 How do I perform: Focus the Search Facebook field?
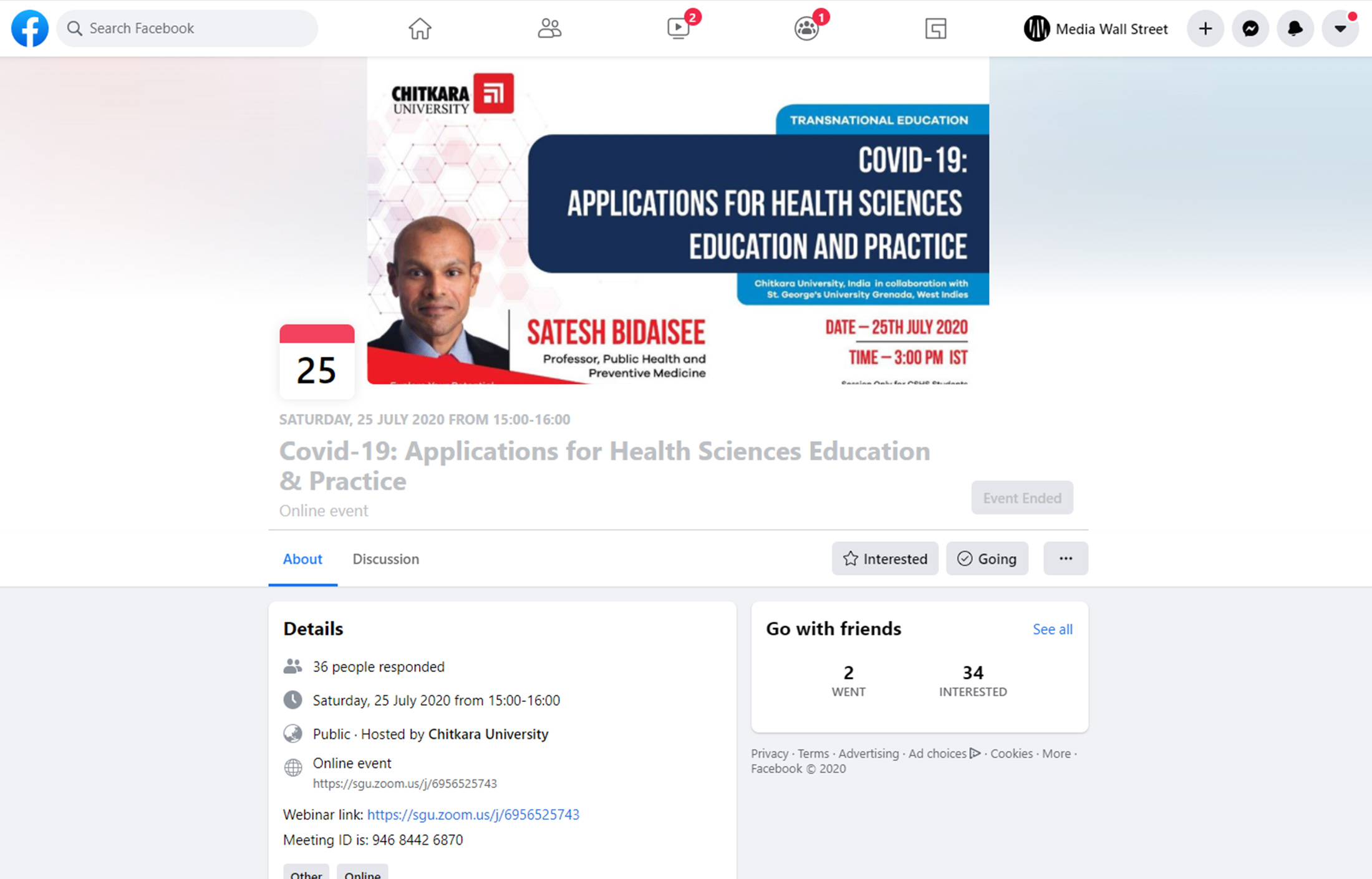pos(187,28)
